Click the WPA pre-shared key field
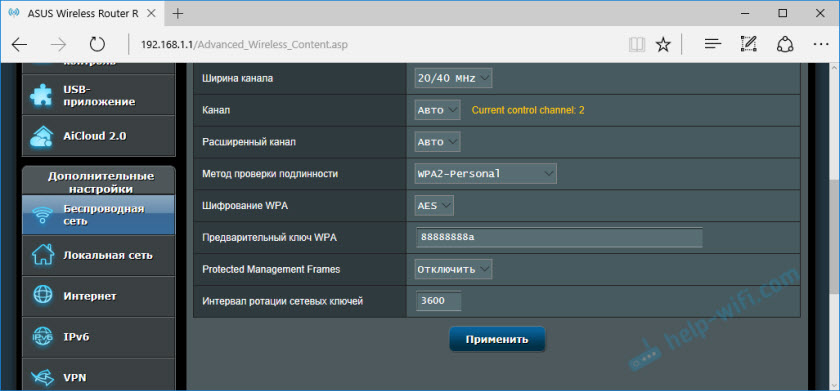Image resolution: width=840 pixels, height=391 pixels. click(559, 237)
